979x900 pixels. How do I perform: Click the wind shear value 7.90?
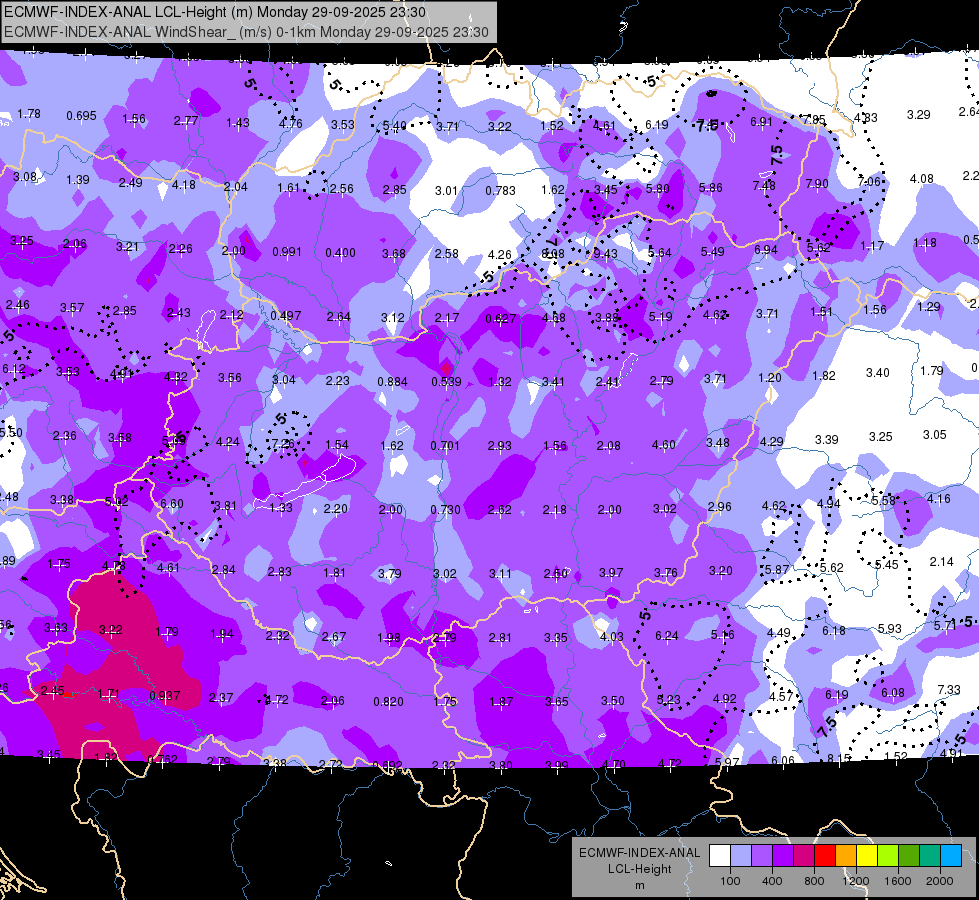pyautogui.click(x=817, y=183)
